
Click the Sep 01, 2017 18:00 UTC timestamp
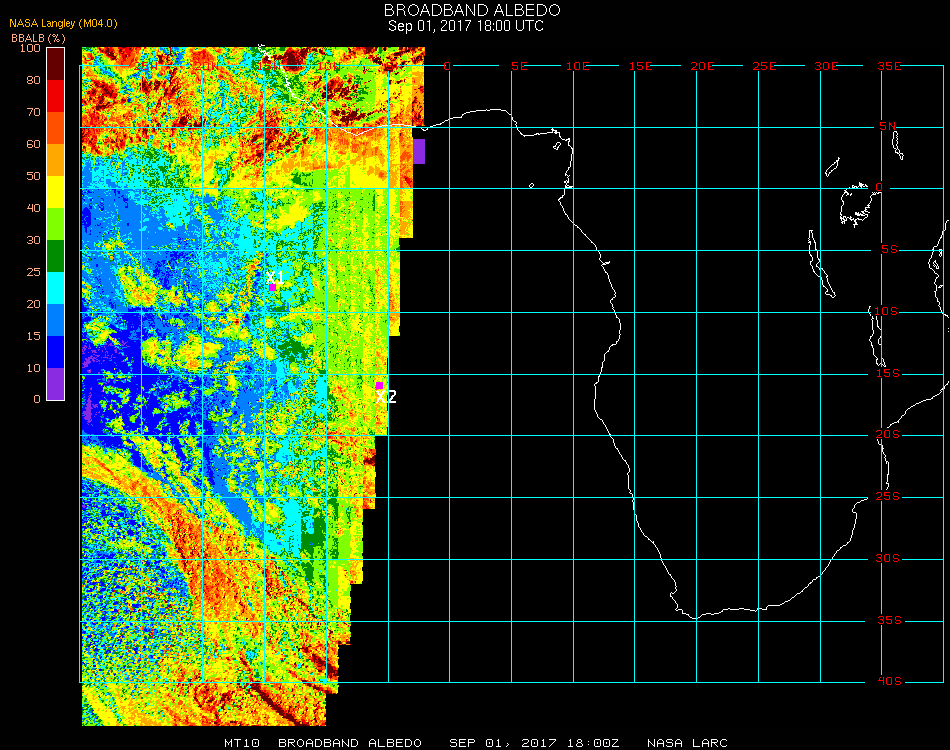[x=466, y=26]
